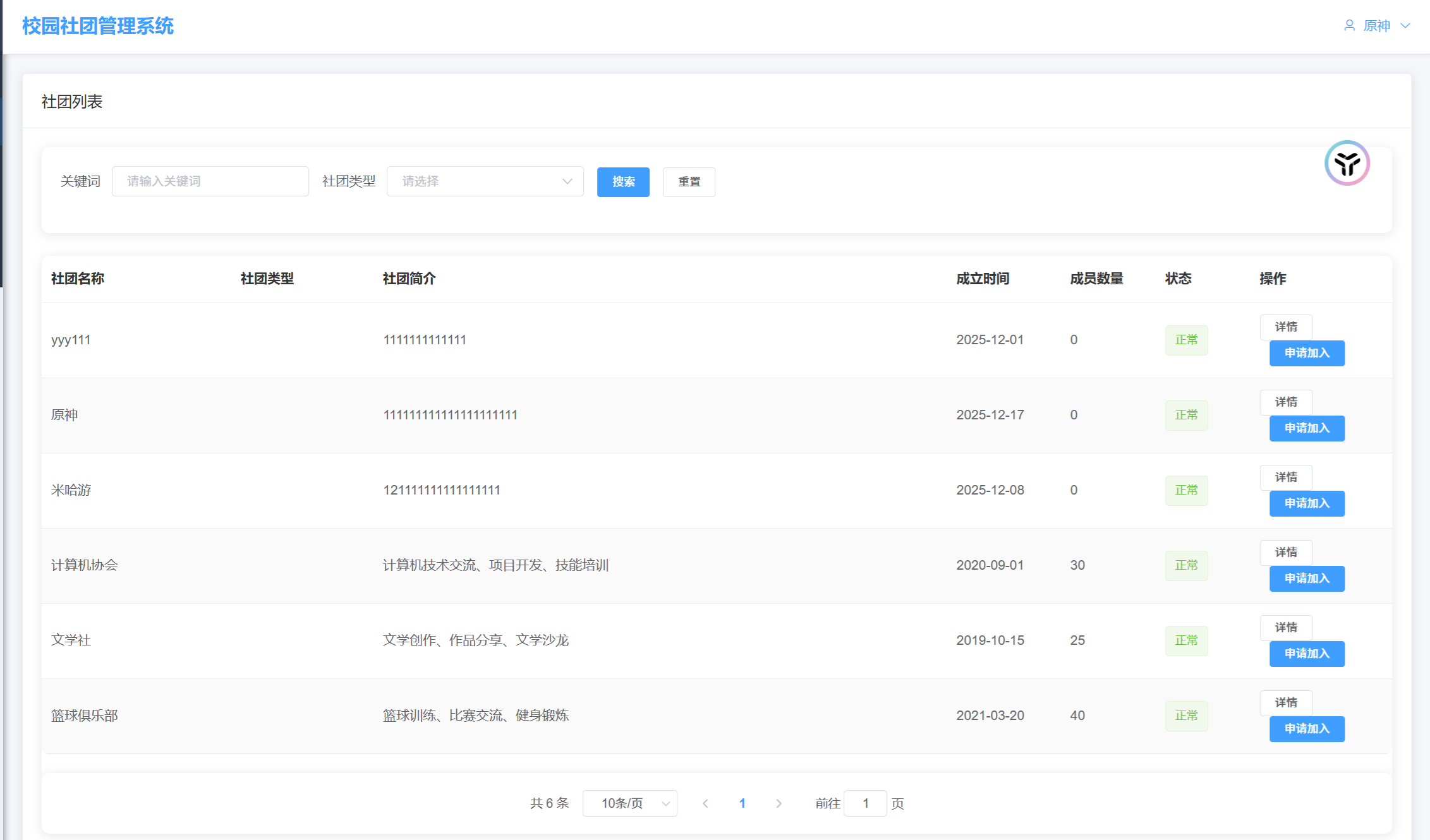
Task: Open 详情 for 米哈游 club
Action: [1286, 477]
